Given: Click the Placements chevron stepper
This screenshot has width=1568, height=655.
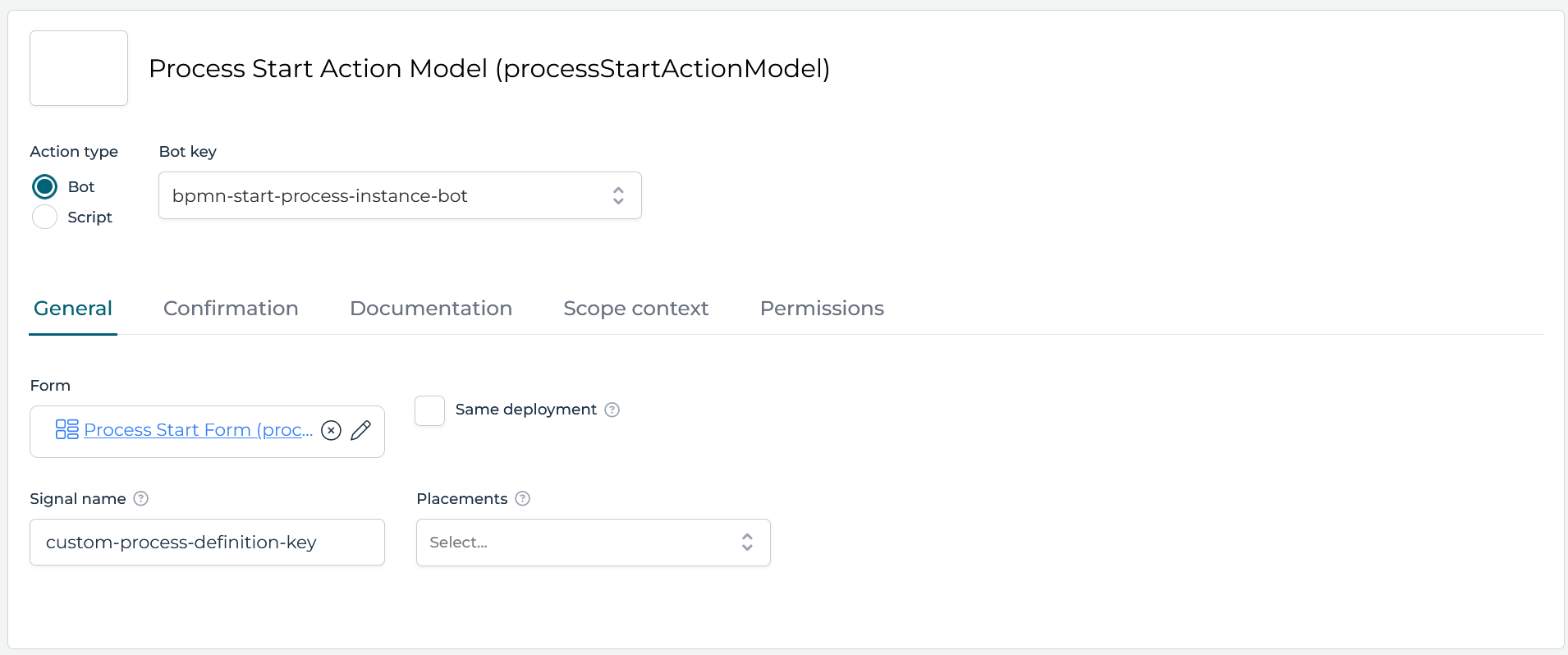Looking at the screenshot, I should 748,542.
